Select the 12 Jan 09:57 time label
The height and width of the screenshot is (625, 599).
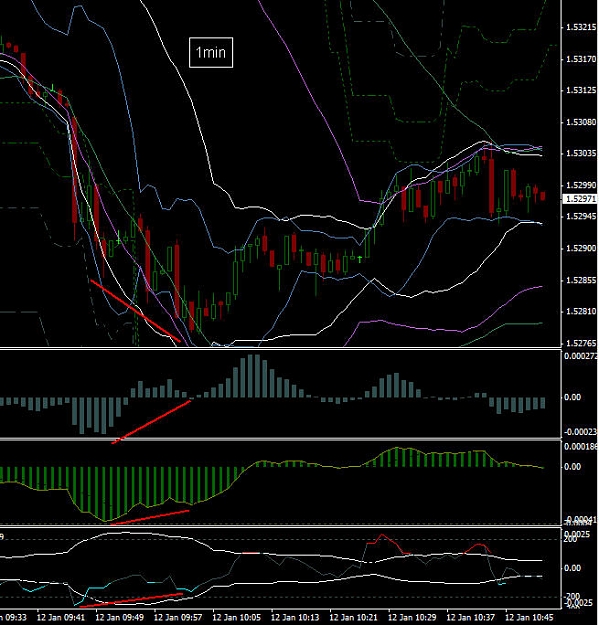(178, 617)
